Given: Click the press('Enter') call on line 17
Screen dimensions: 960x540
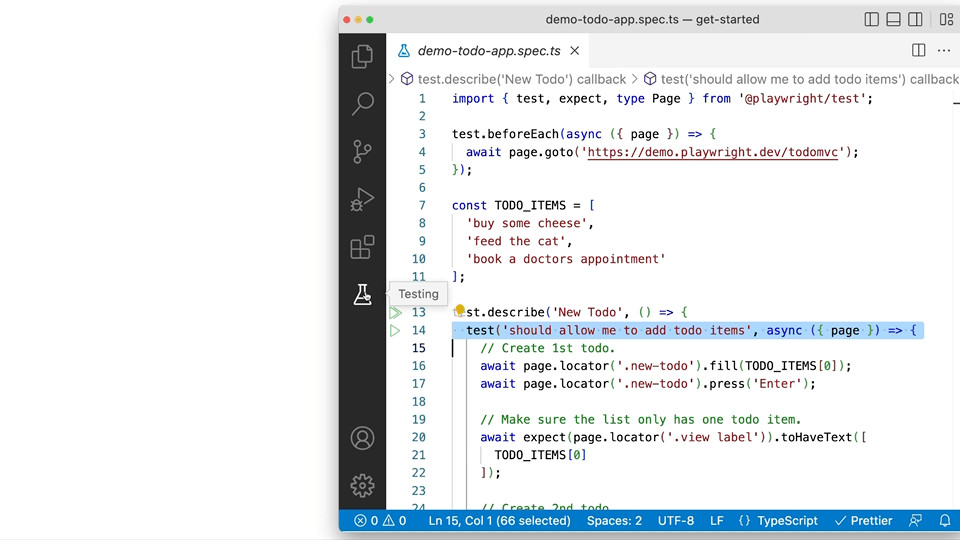Looking at the screenshot, I should click(759, 384).
